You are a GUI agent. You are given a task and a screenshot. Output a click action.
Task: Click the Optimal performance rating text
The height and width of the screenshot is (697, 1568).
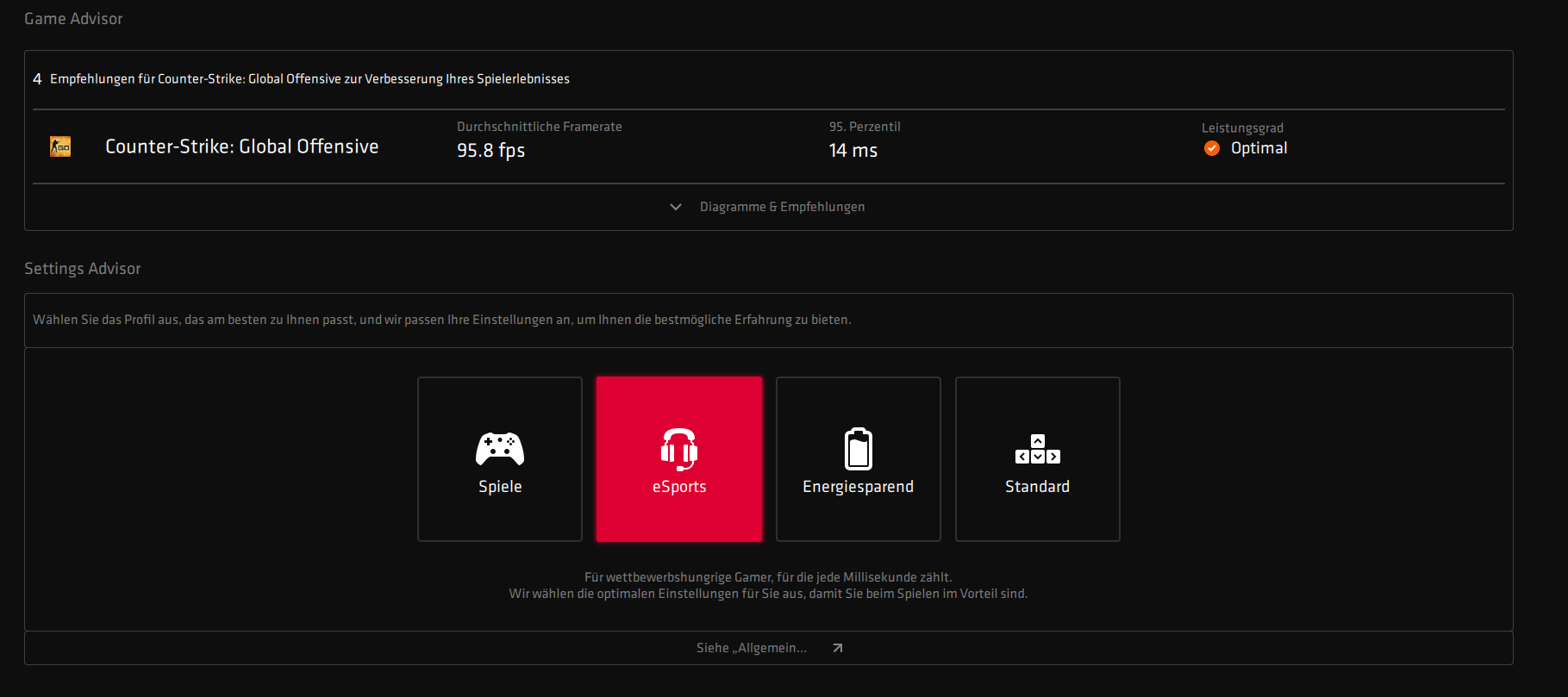1259,148
